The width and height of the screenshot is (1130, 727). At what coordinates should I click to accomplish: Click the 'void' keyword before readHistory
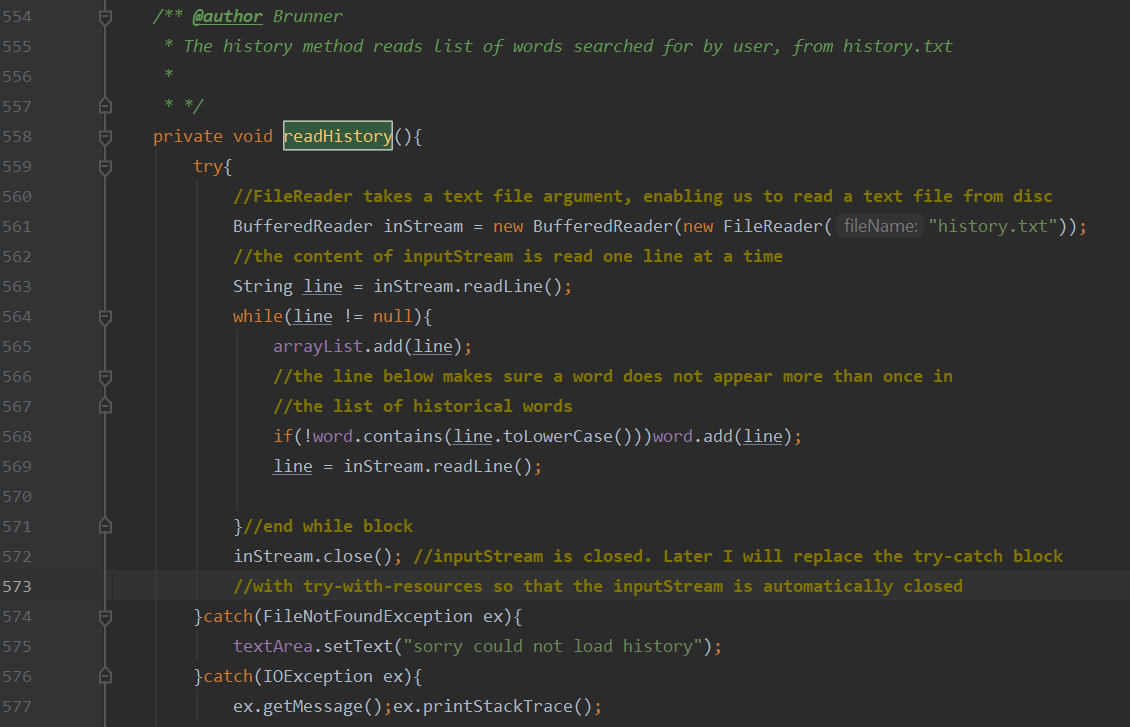(x=252, y=136)
